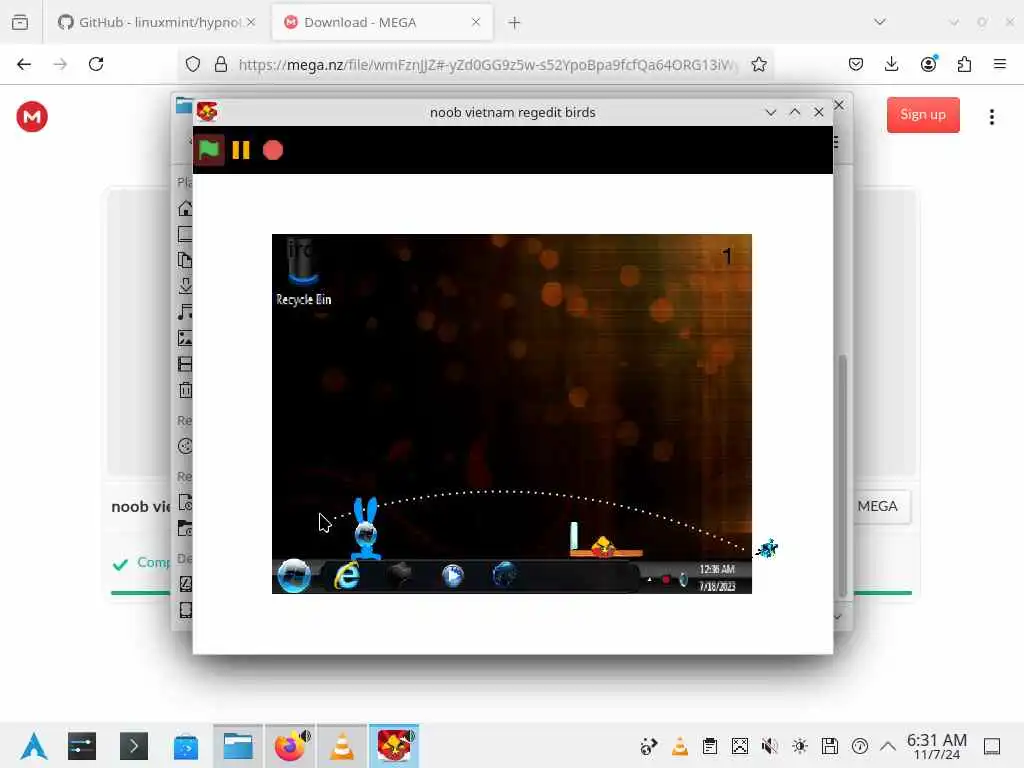Open the VLC cone icon in the system tray
This screenshot has width=1024, height=768.
[680, 746]
